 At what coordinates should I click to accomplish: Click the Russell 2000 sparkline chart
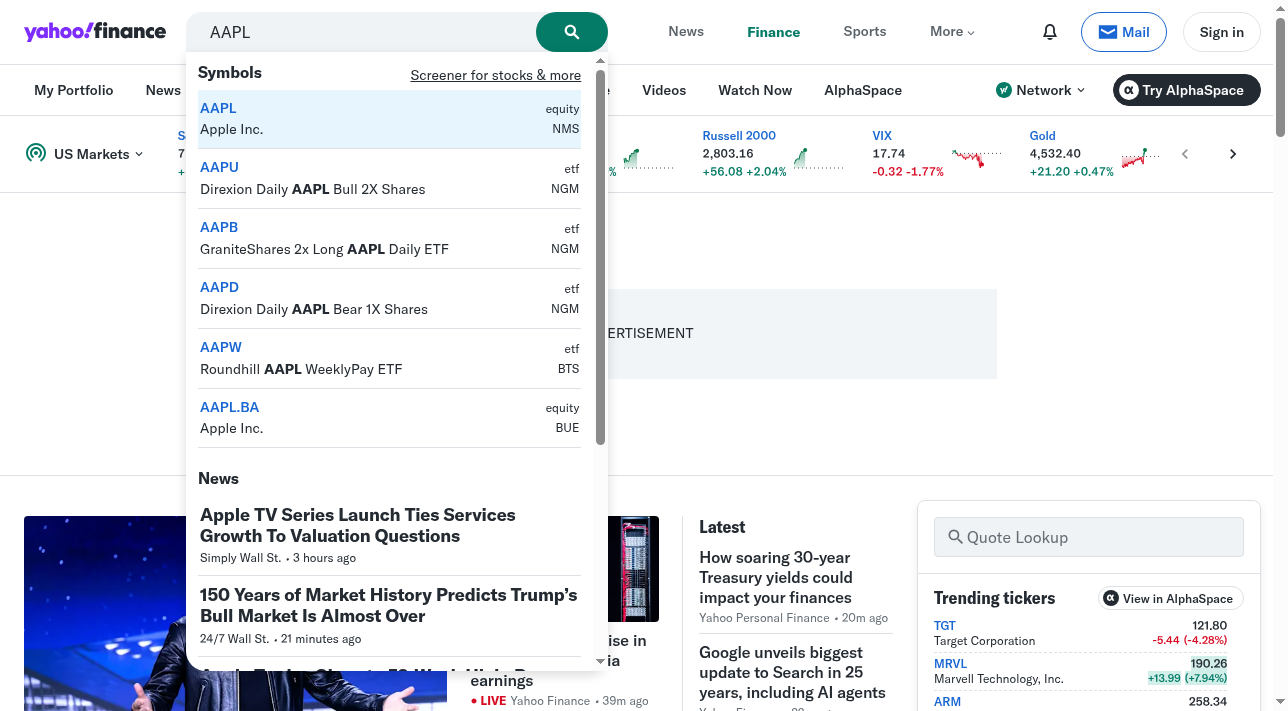[x=819, y=158]
